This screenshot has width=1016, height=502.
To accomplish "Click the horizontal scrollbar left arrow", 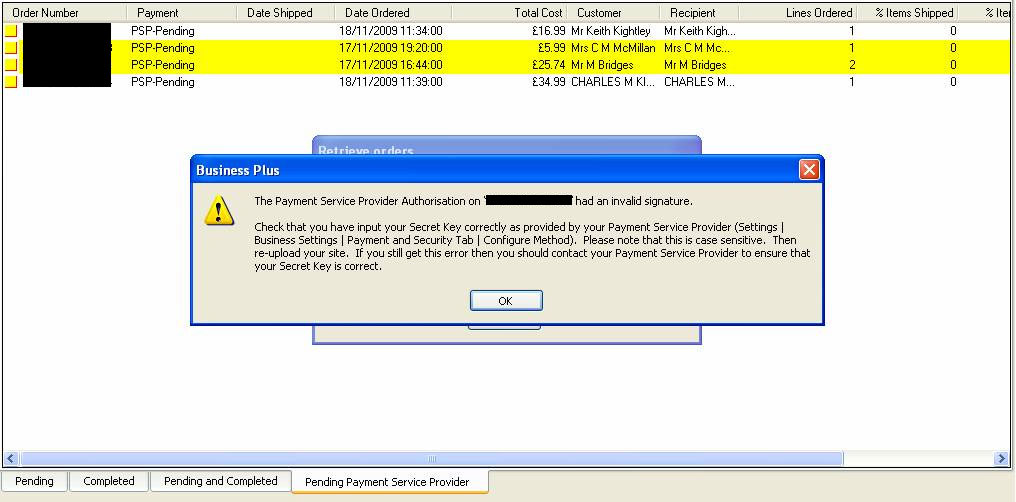I will click(11, 459).
